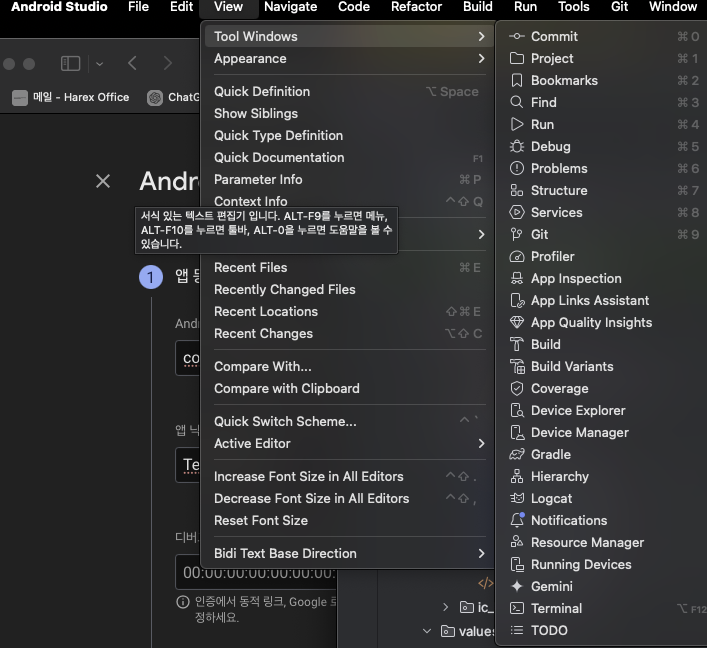The height and width of the screenshot is (648, 707).
Task: Open the View menu
Action: pos(229,7)
